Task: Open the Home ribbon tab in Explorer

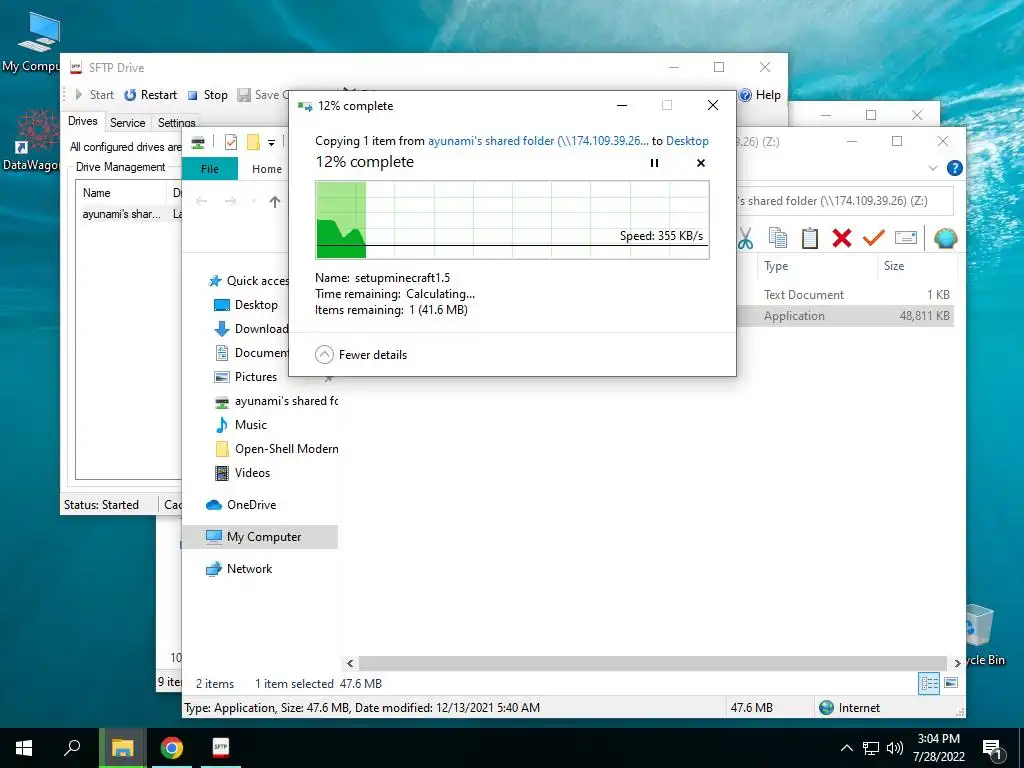Action: 267,168
